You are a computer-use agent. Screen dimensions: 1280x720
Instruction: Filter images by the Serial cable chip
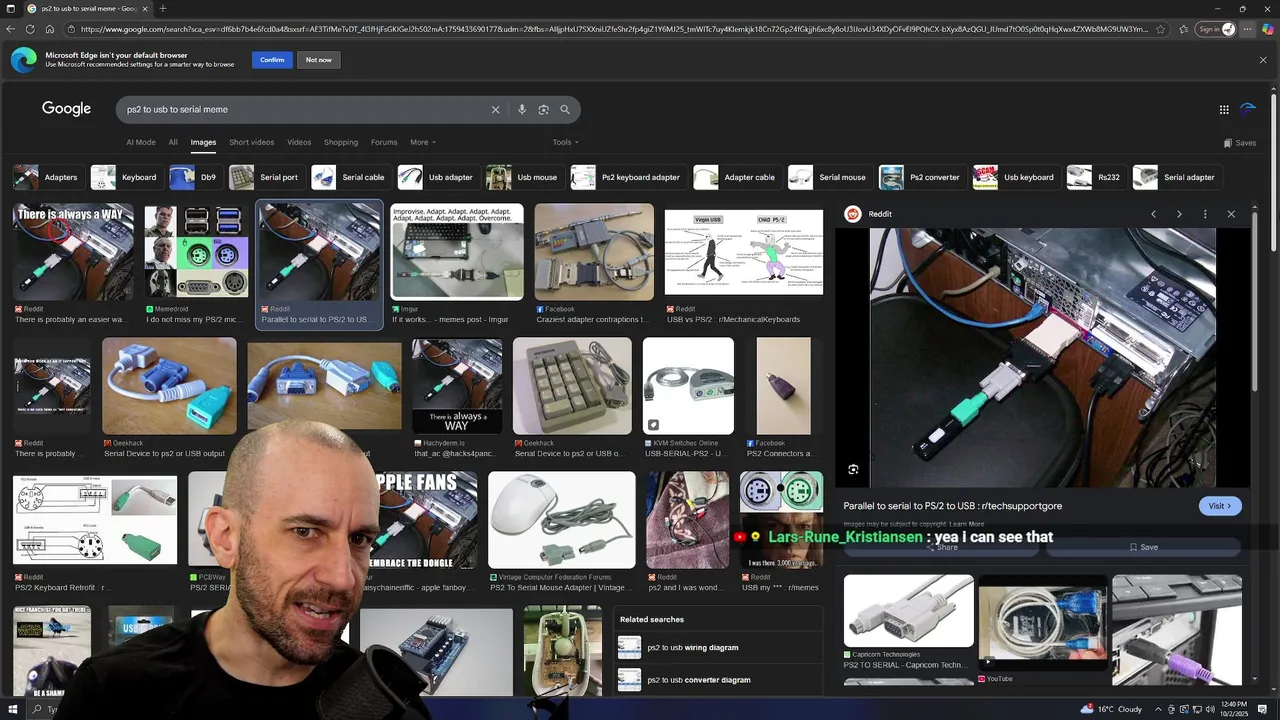349,177
